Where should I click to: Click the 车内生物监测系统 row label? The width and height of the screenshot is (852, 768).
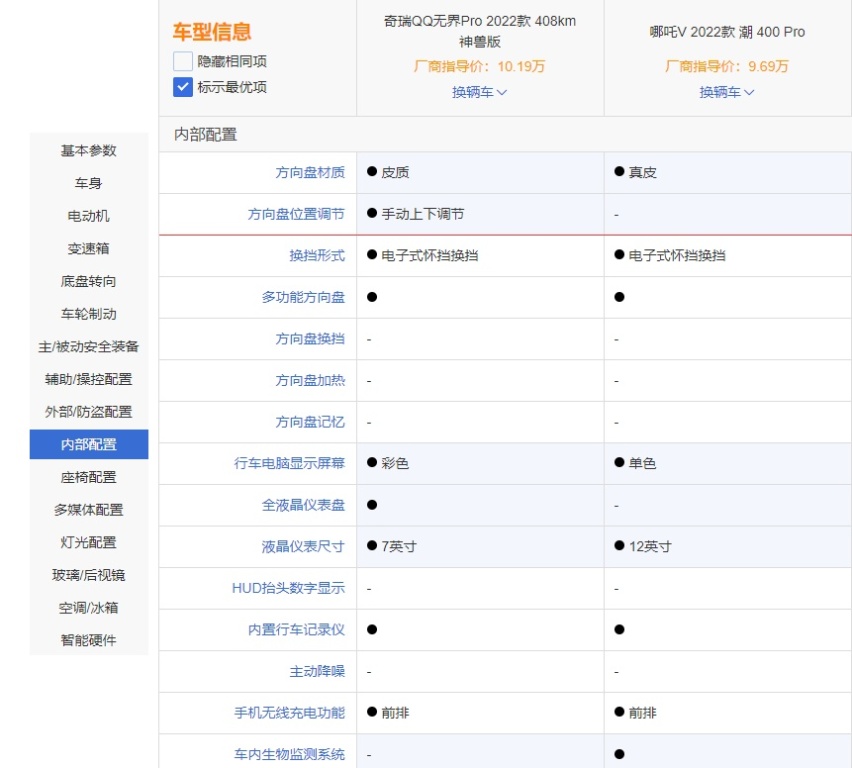(290, 754)
